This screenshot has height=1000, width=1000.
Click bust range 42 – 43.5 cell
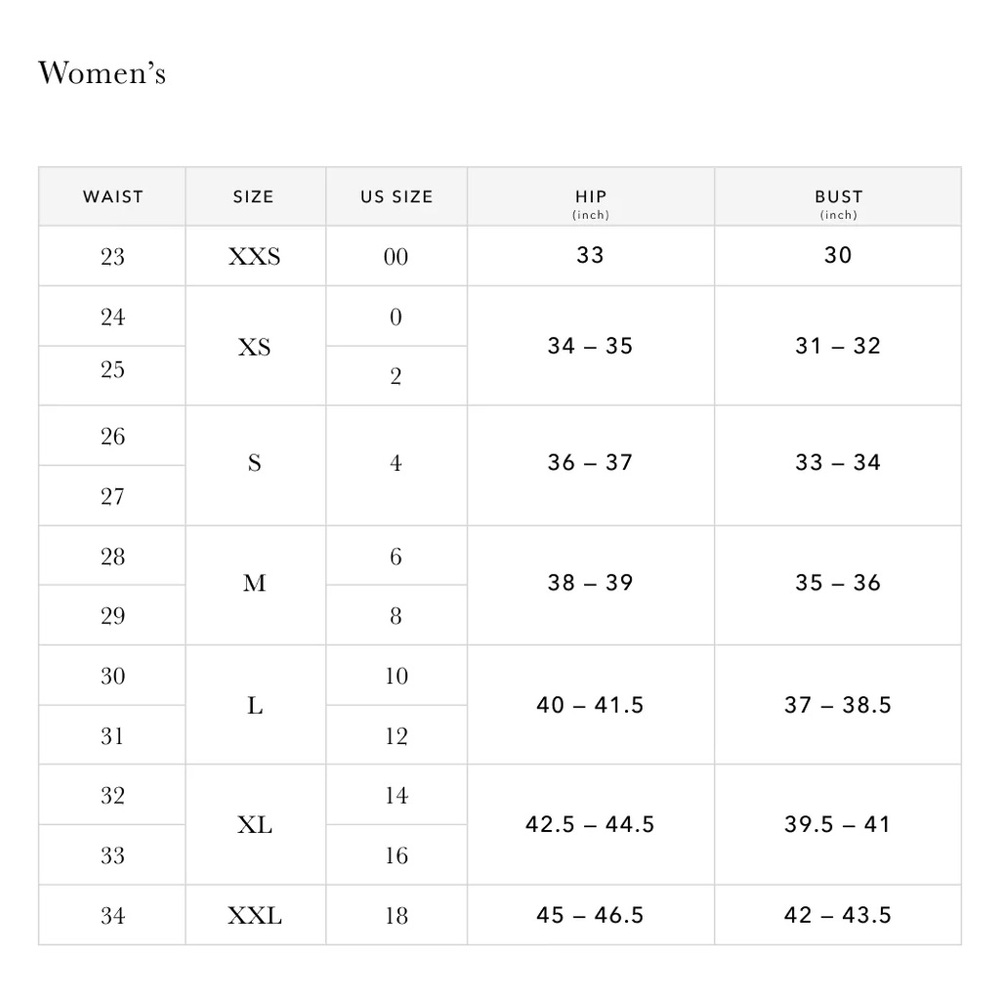click(x=838, y=915)
